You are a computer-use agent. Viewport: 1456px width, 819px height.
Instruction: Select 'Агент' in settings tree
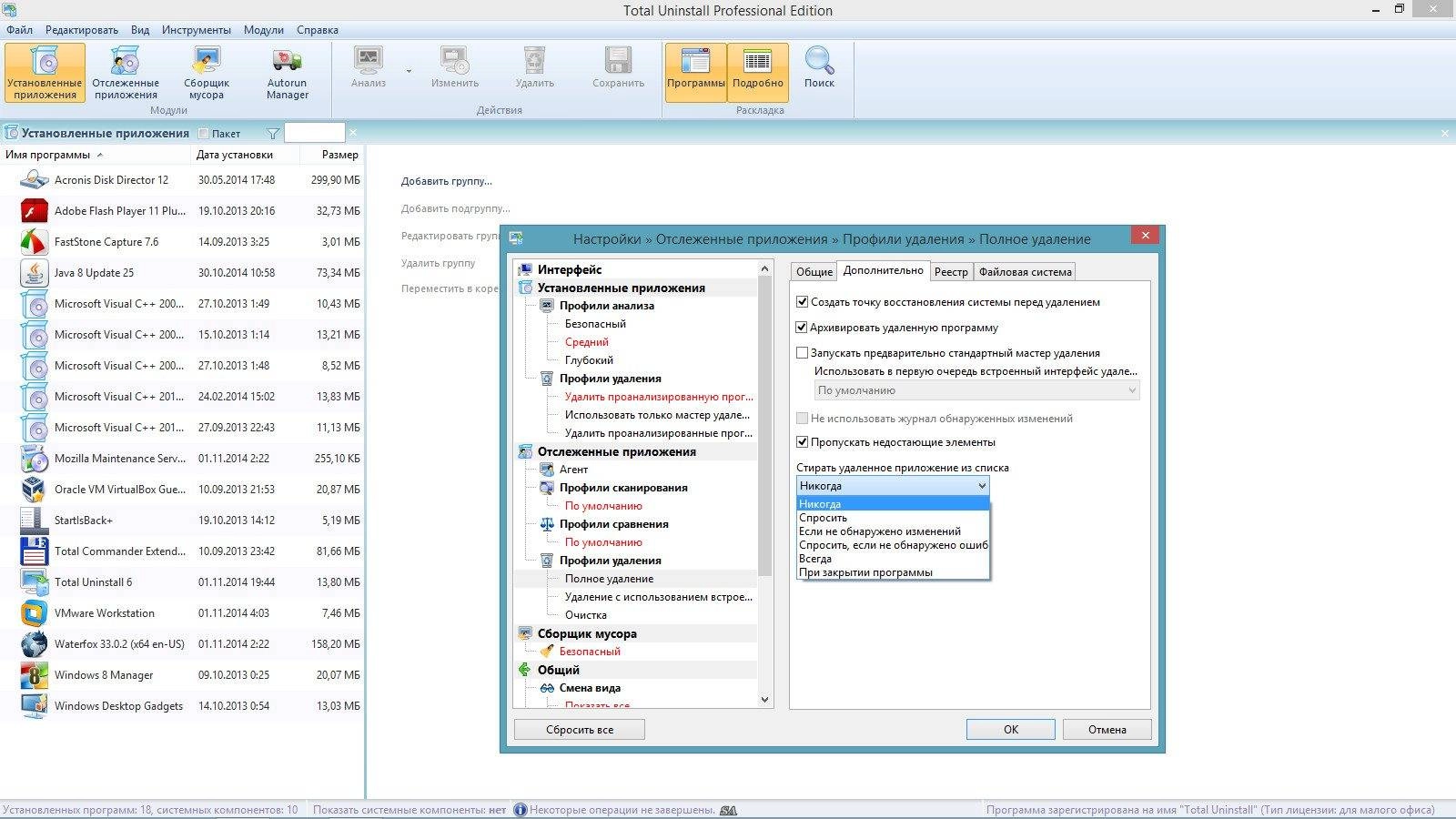pos(573,470)
